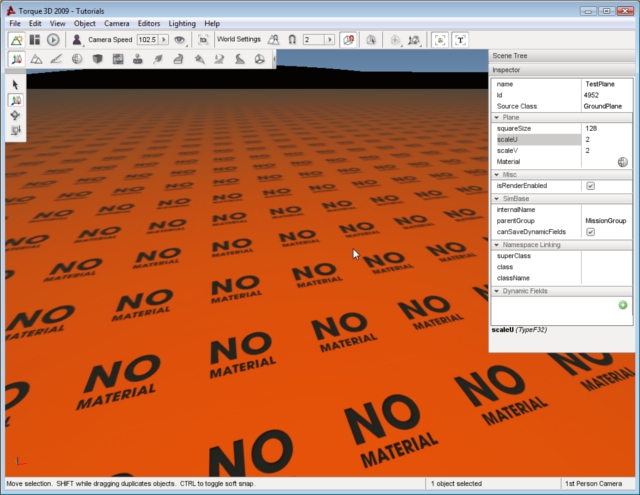Select the Scale selection tool
The height and width of the screenshot is (495, 640).
[x=16, y=131]
